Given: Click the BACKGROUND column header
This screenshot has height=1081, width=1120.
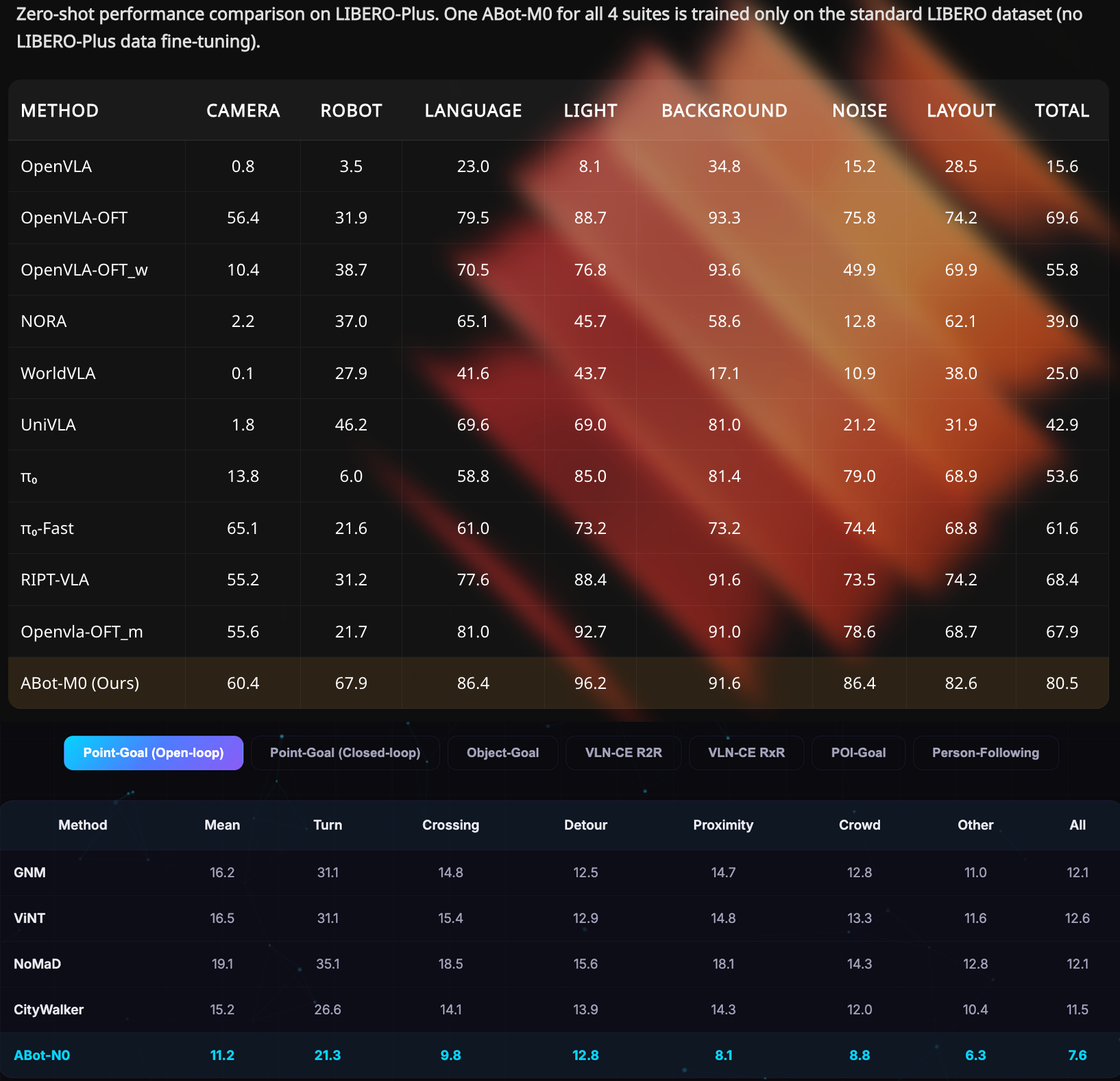Looking at the screenshot, I should tap(724, 110).
